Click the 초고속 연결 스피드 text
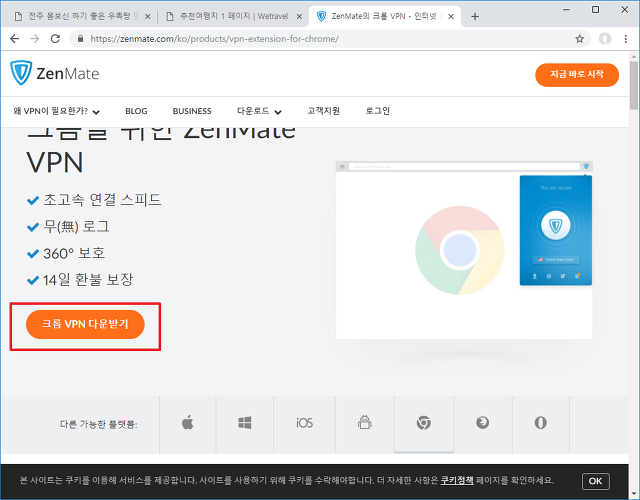This screenshot has height=500, width=640. coord(102,200)
